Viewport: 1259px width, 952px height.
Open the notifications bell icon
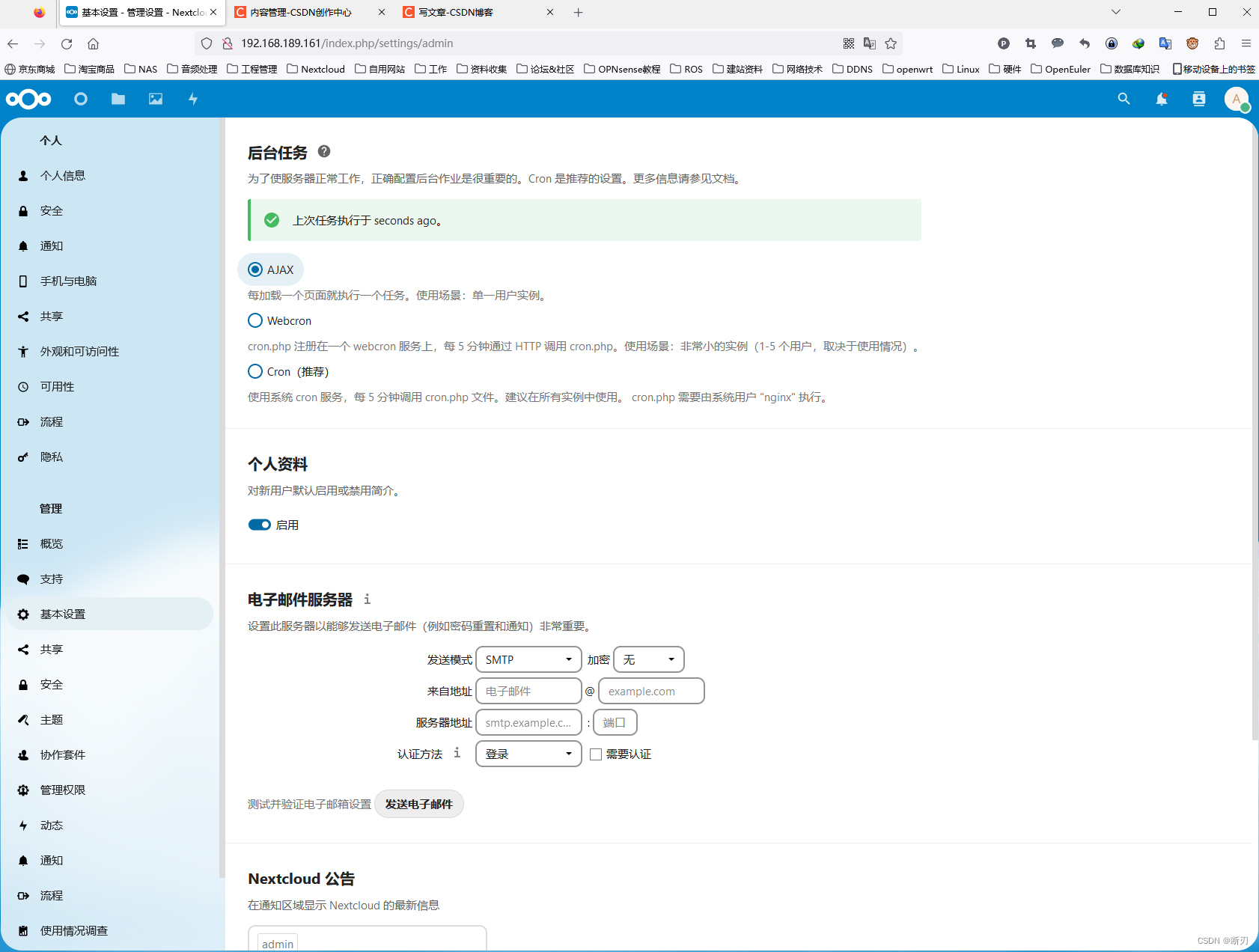point(1161,98)
